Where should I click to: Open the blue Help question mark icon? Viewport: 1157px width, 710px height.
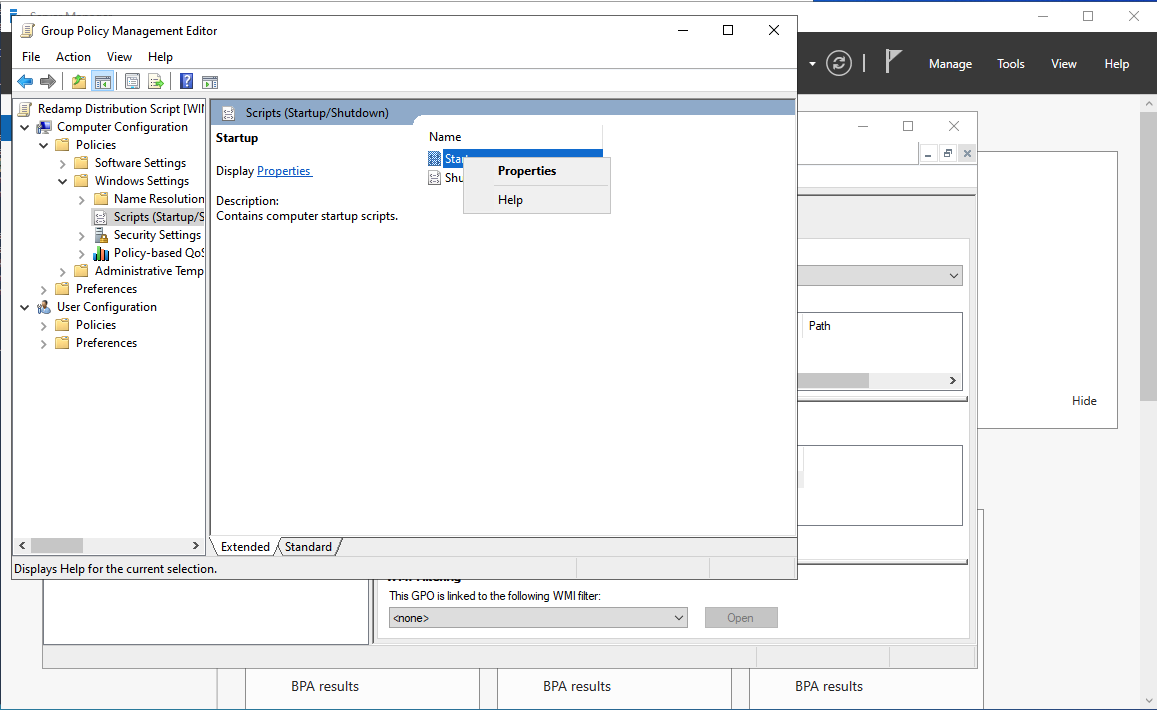click(x=186, y=82)
